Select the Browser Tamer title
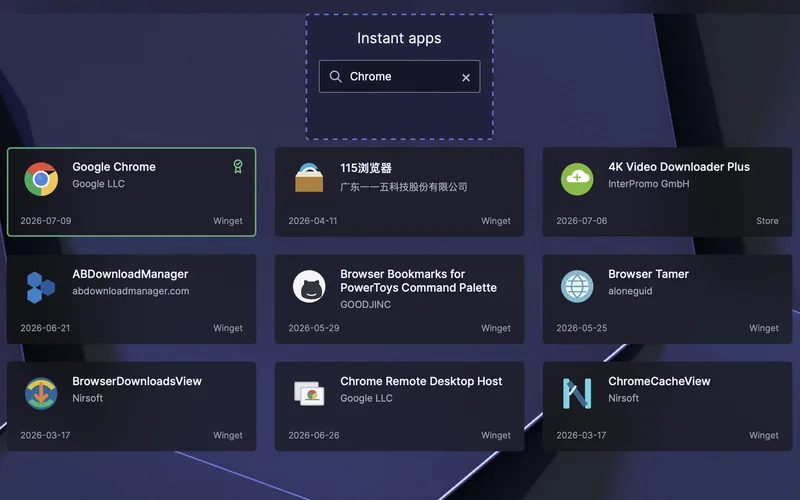This screenshot has width=800, height=500. (x=648, y=274)
